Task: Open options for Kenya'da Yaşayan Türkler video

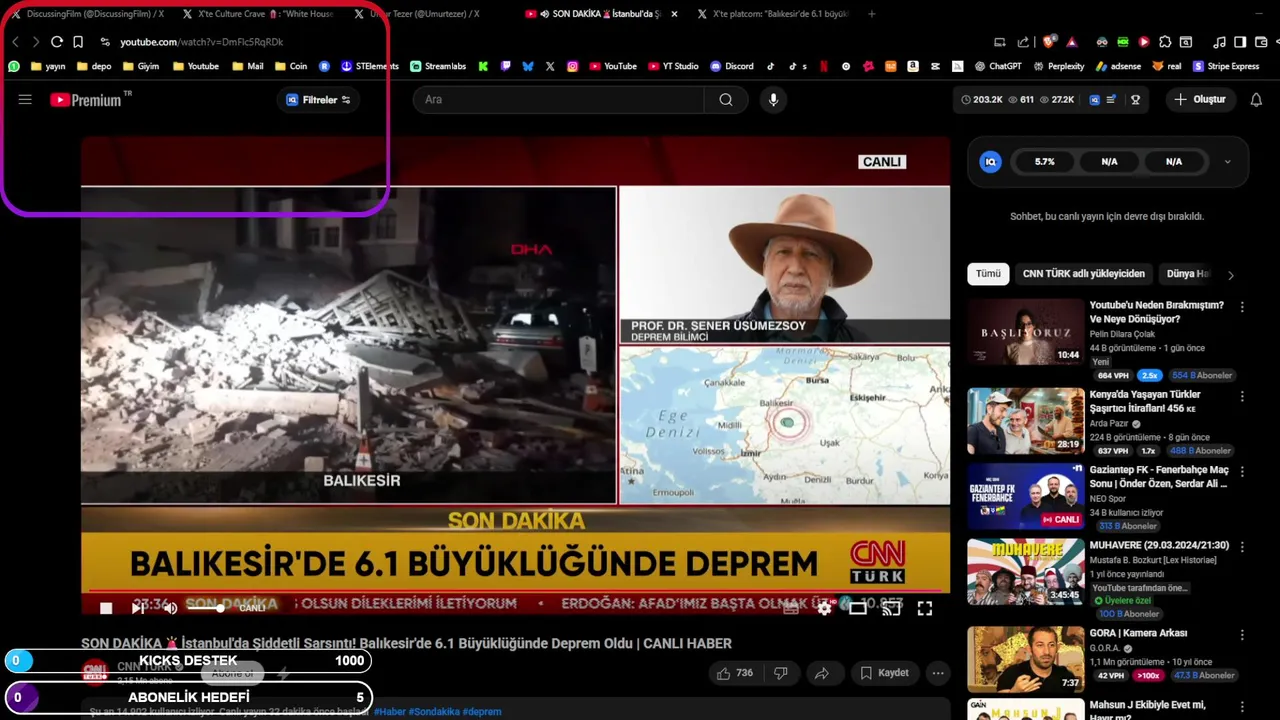Action: click(x=1242, y=397)
